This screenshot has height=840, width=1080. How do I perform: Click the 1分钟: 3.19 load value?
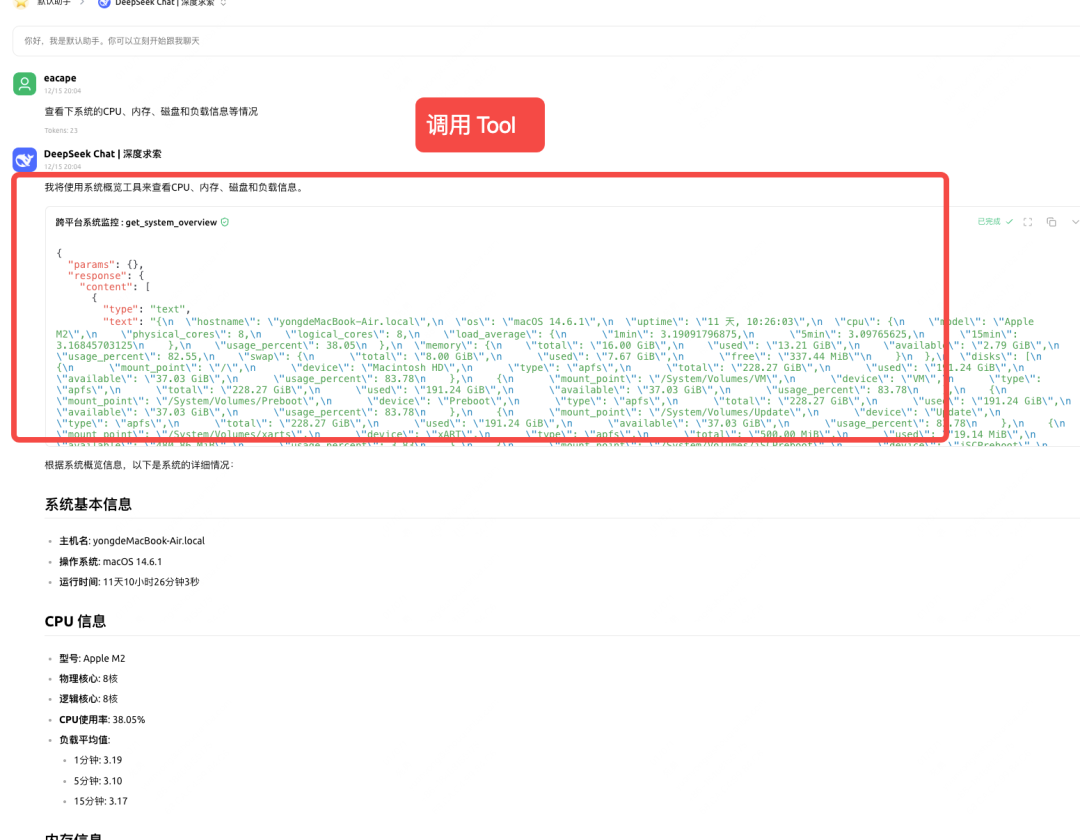[x=98, y=760]
